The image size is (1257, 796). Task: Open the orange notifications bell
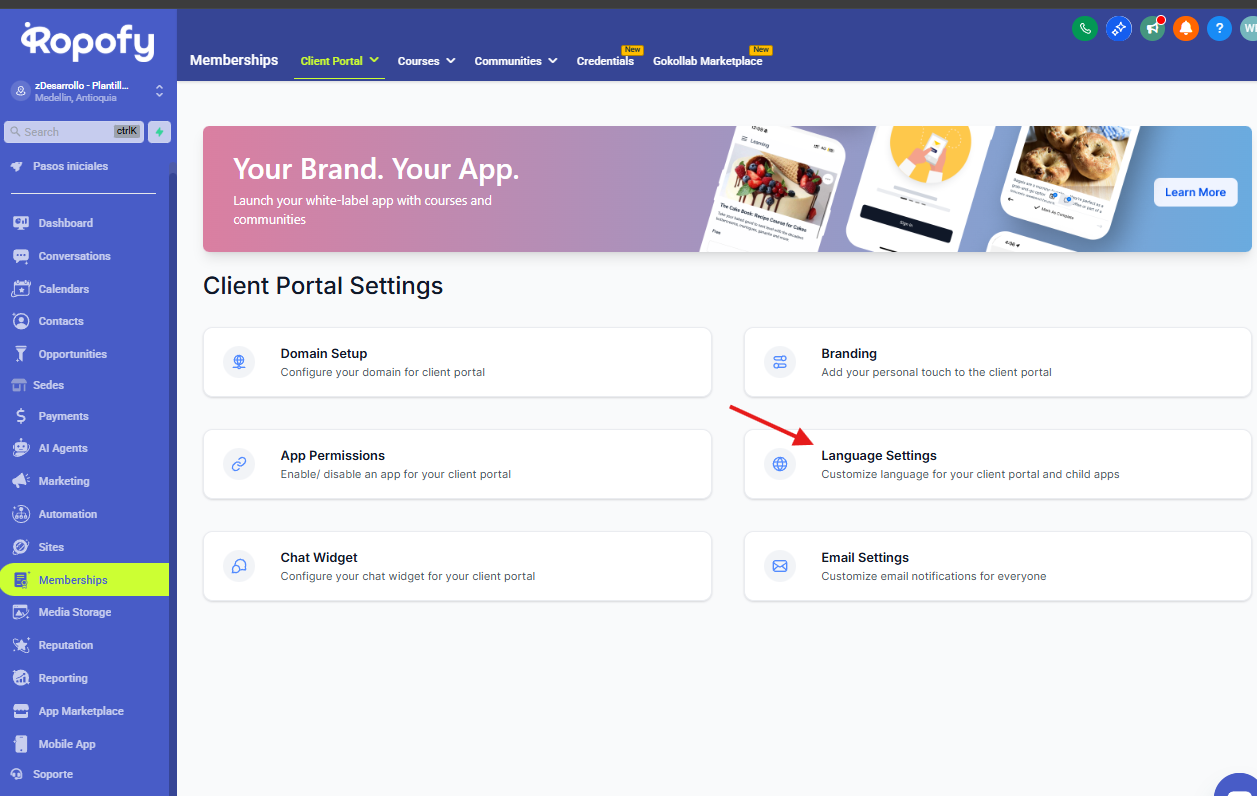(x=1185, y=29)
